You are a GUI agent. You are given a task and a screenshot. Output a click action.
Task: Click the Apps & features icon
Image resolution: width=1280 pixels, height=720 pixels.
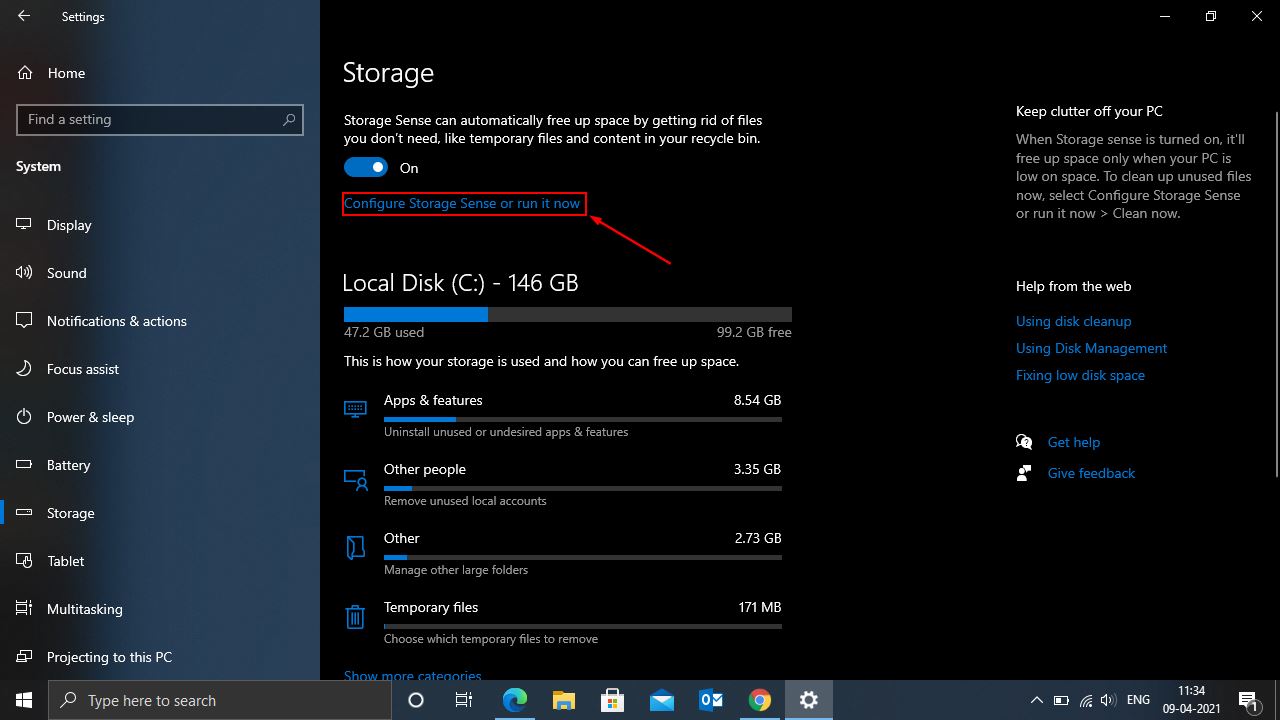[x=355, y=409]
